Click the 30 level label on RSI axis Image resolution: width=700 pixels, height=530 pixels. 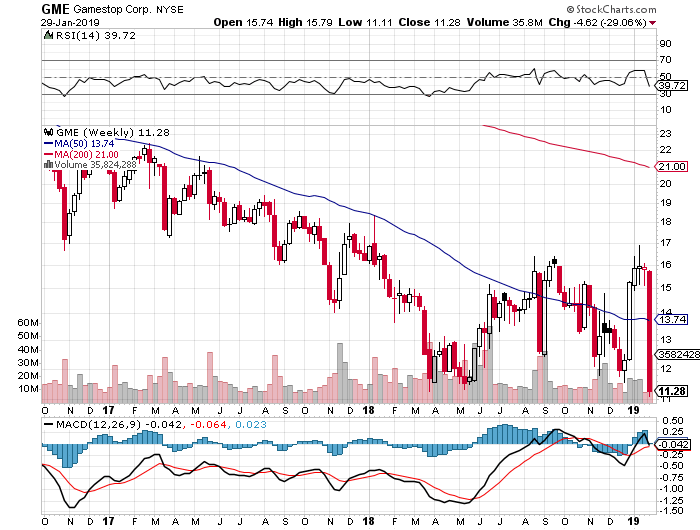[x=665, y=93]
